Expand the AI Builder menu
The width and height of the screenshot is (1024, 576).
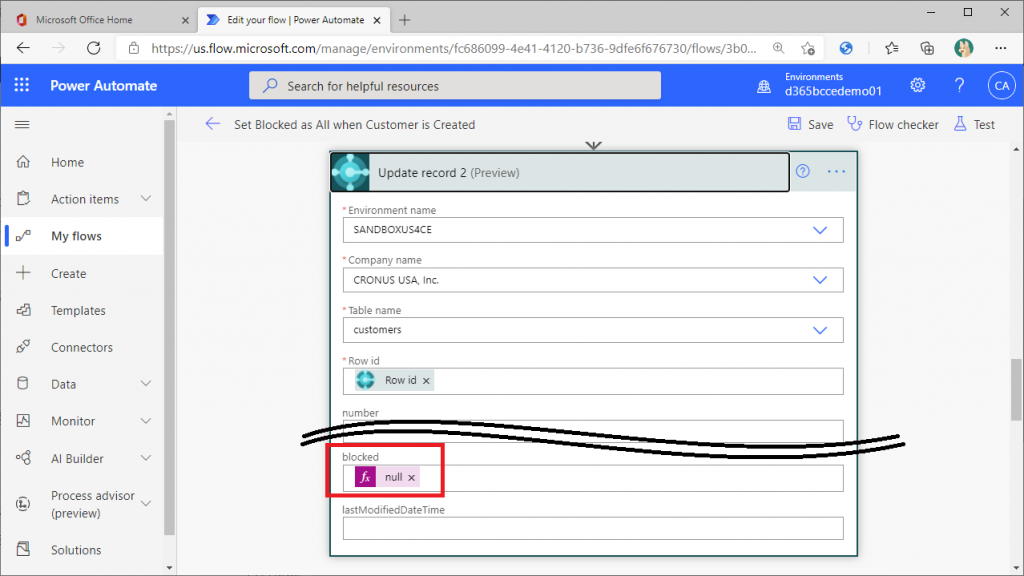pos(146,458)
